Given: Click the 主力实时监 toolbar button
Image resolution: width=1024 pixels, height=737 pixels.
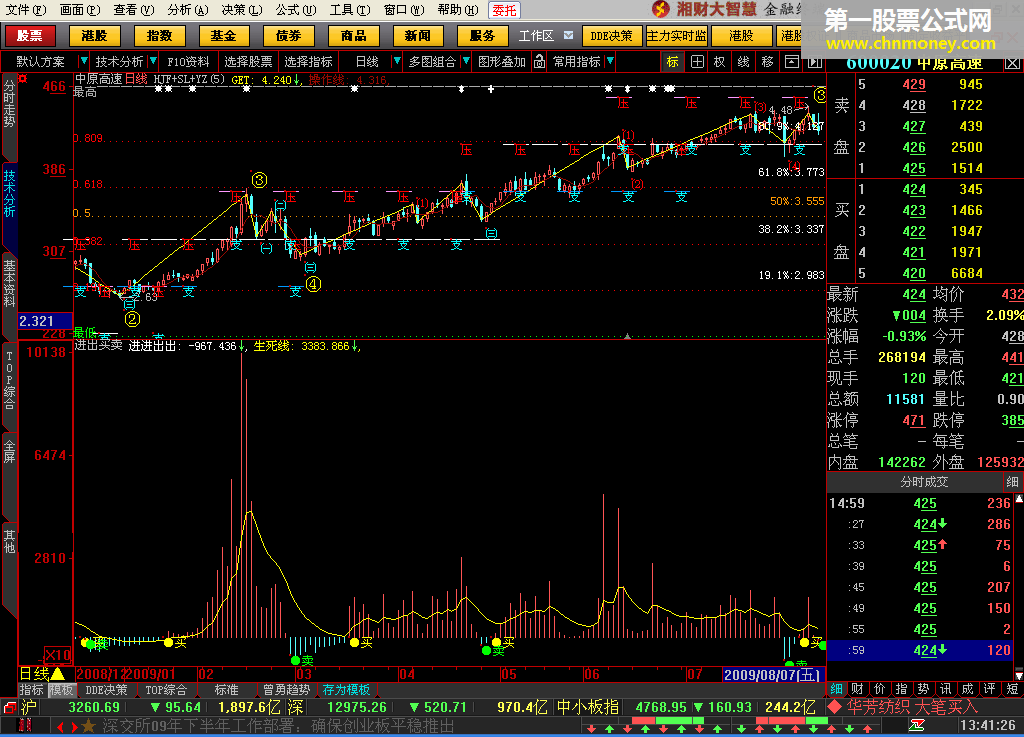Looking at the screenshot, I should click(x=676, y=35).
